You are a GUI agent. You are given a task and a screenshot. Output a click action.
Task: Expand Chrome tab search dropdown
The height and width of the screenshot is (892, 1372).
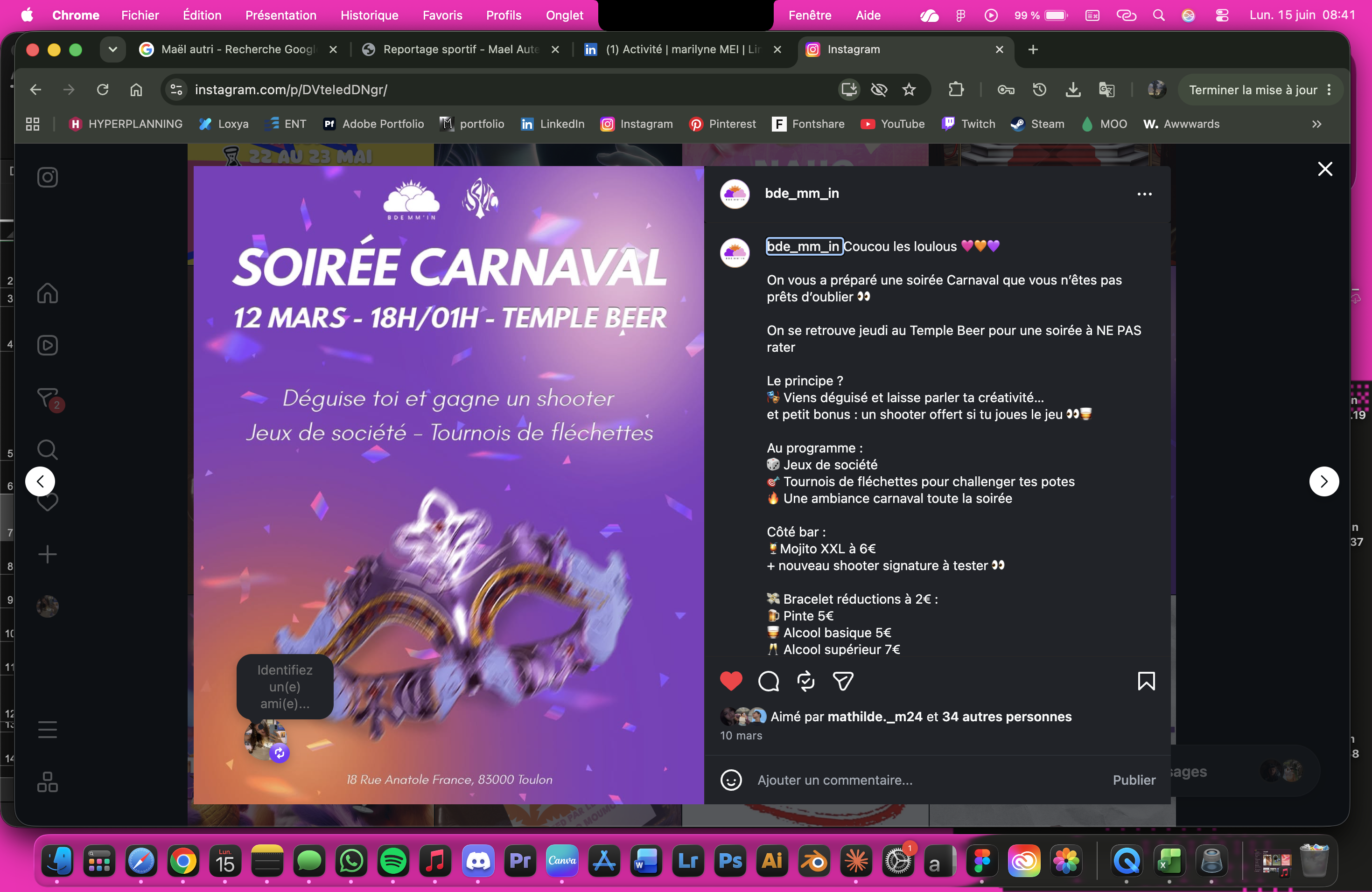coord(113,49)
